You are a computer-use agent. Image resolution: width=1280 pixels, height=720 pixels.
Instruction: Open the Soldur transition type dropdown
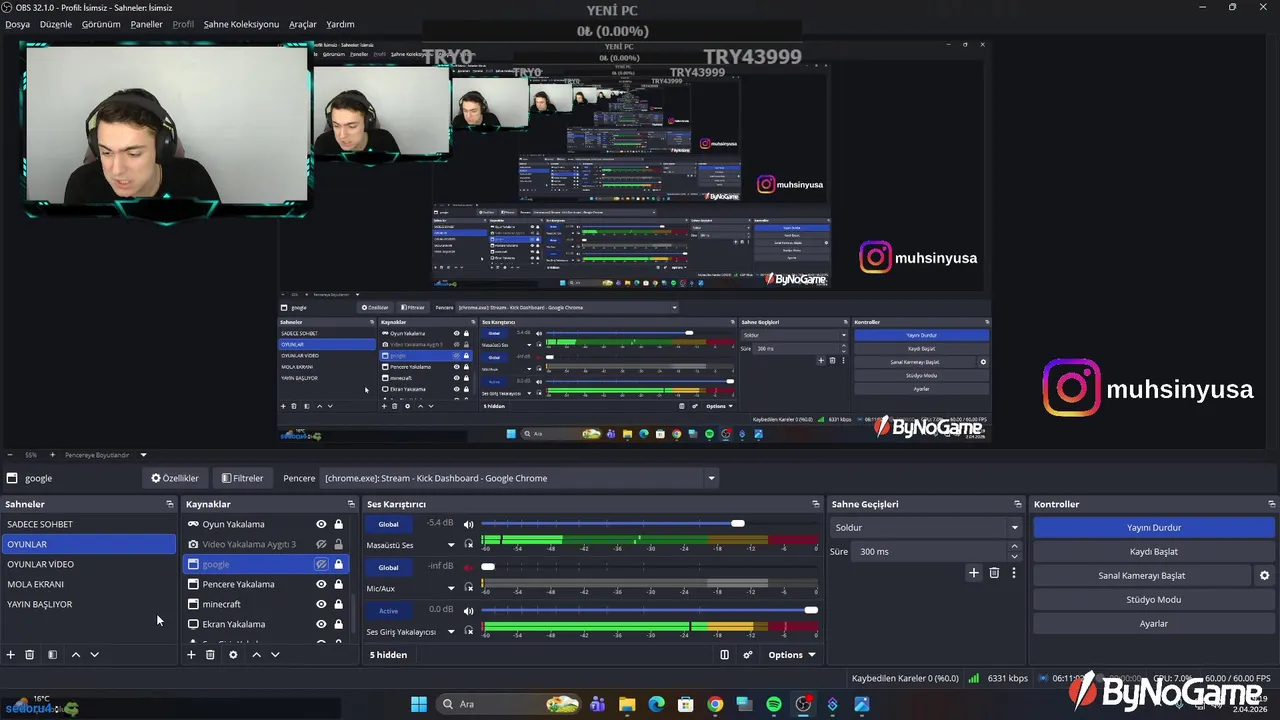926,527
